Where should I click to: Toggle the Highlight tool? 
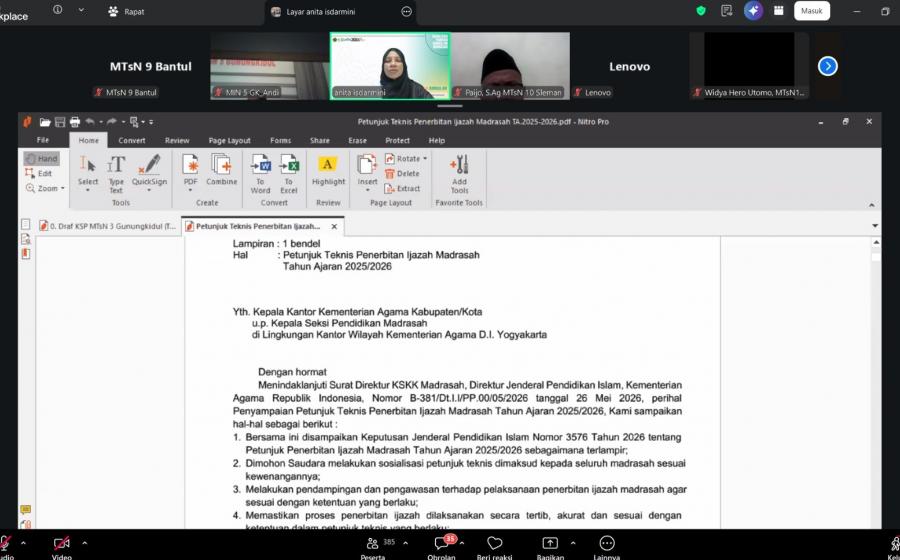tap(328, 170)
